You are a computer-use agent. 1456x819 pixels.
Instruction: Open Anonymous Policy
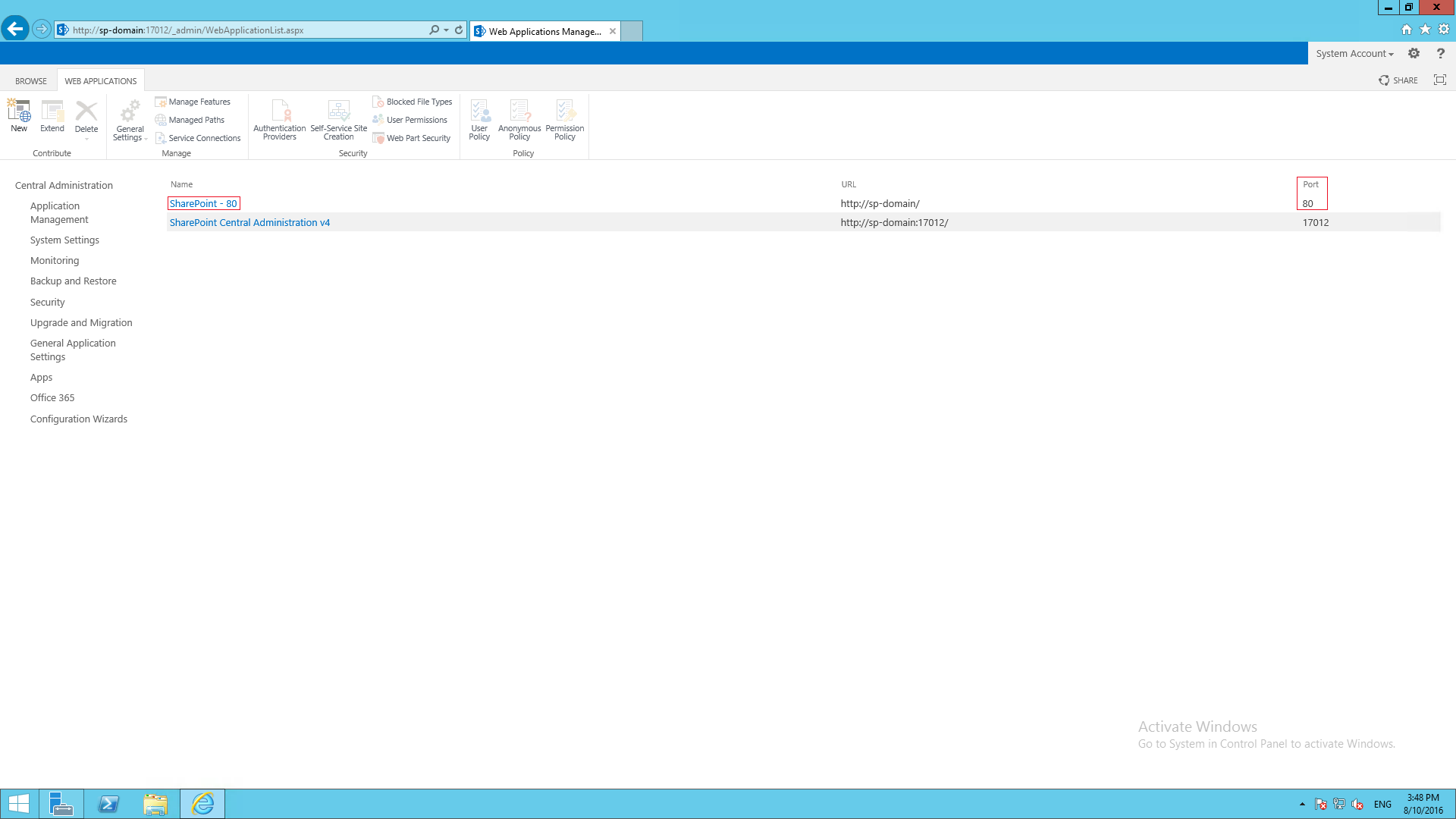pyautogui.click(x=519, y=120)
